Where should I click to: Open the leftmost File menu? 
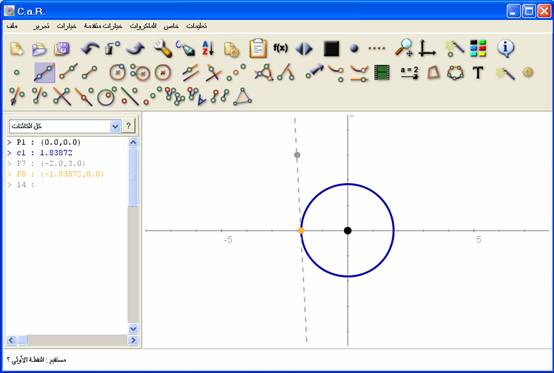11,26
